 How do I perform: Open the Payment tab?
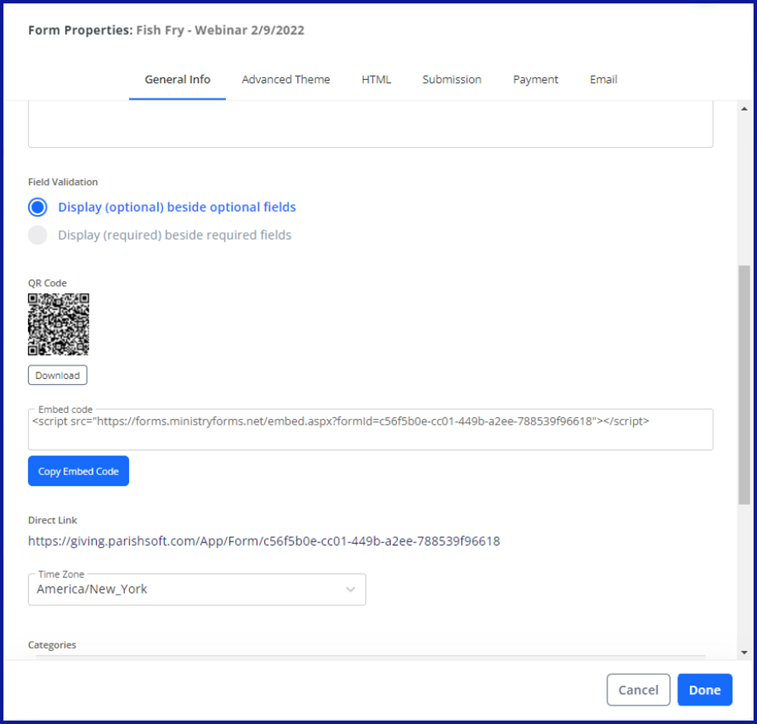point(535,80)
